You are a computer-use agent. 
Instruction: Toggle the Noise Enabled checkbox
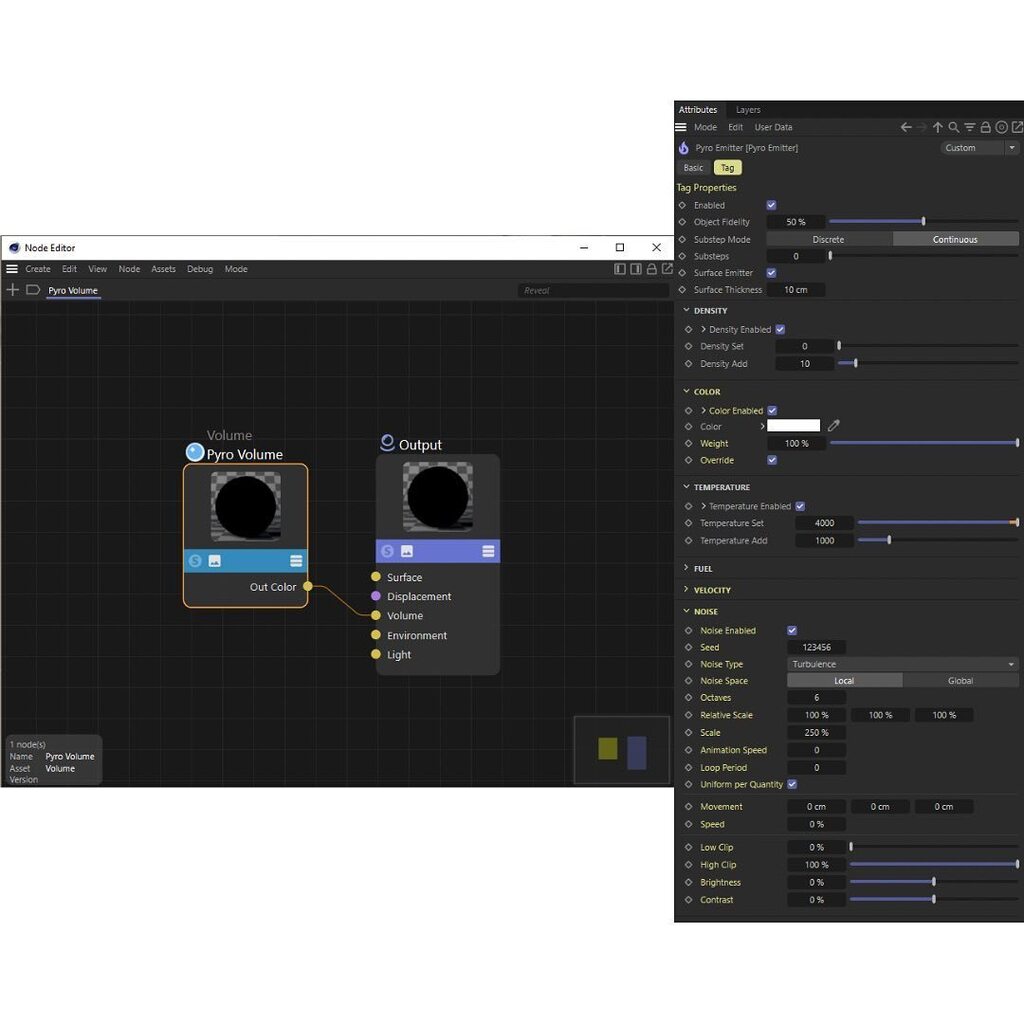[x=792, y=630]
